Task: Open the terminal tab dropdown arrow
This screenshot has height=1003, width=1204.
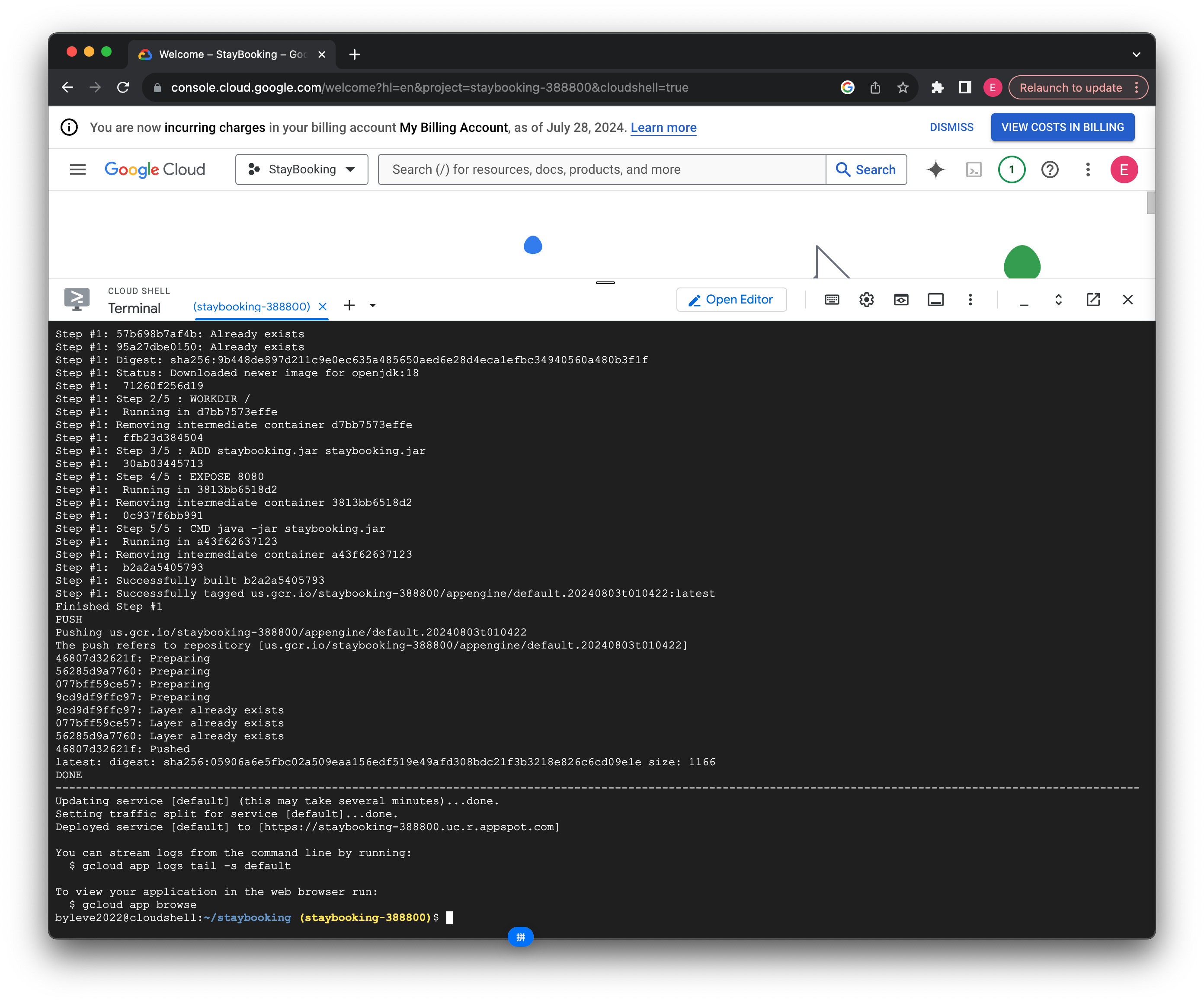Action: [x=373, y=306]
